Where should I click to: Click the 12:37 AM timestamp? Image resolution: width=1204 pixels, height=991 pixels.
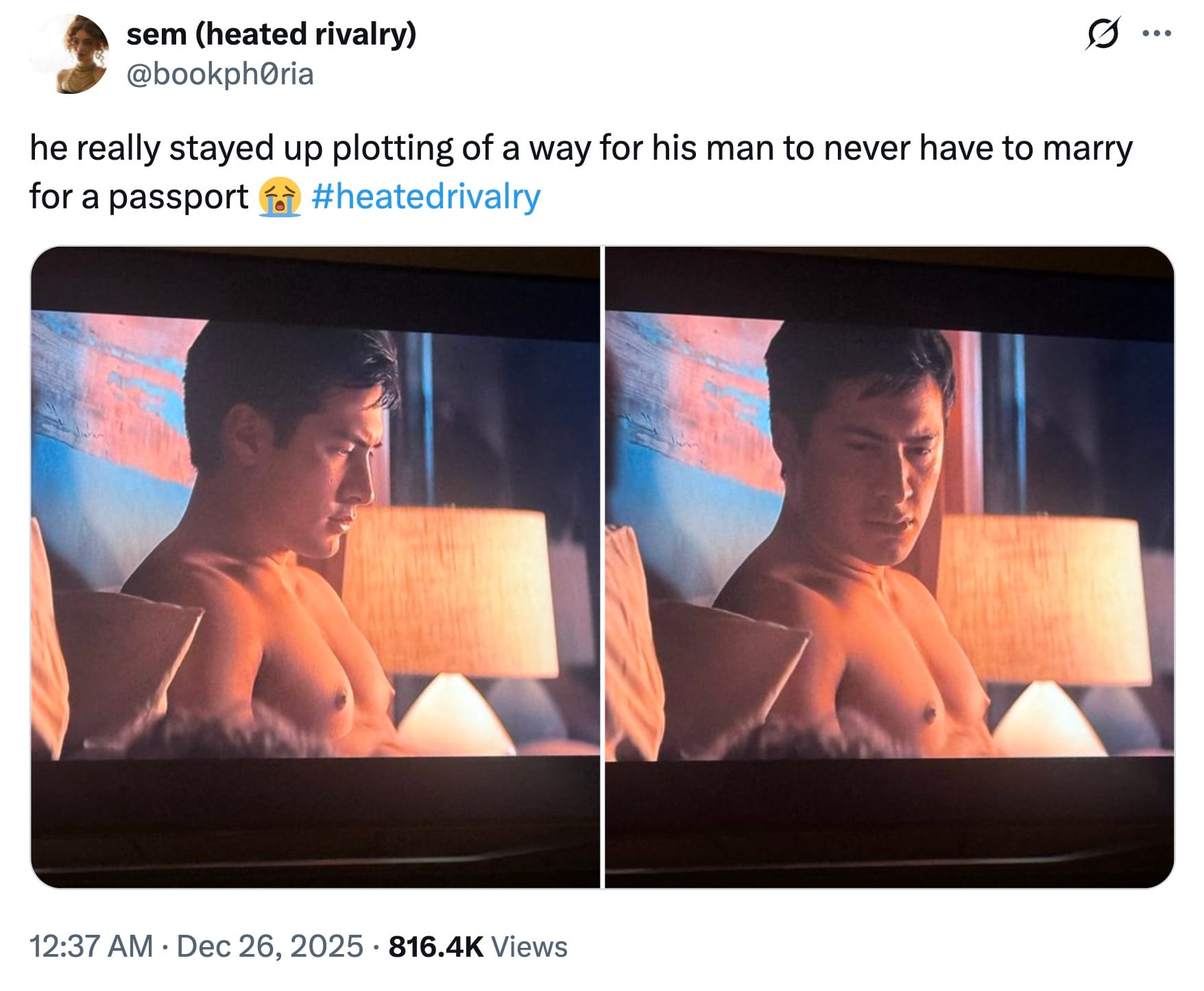point(91,946)
